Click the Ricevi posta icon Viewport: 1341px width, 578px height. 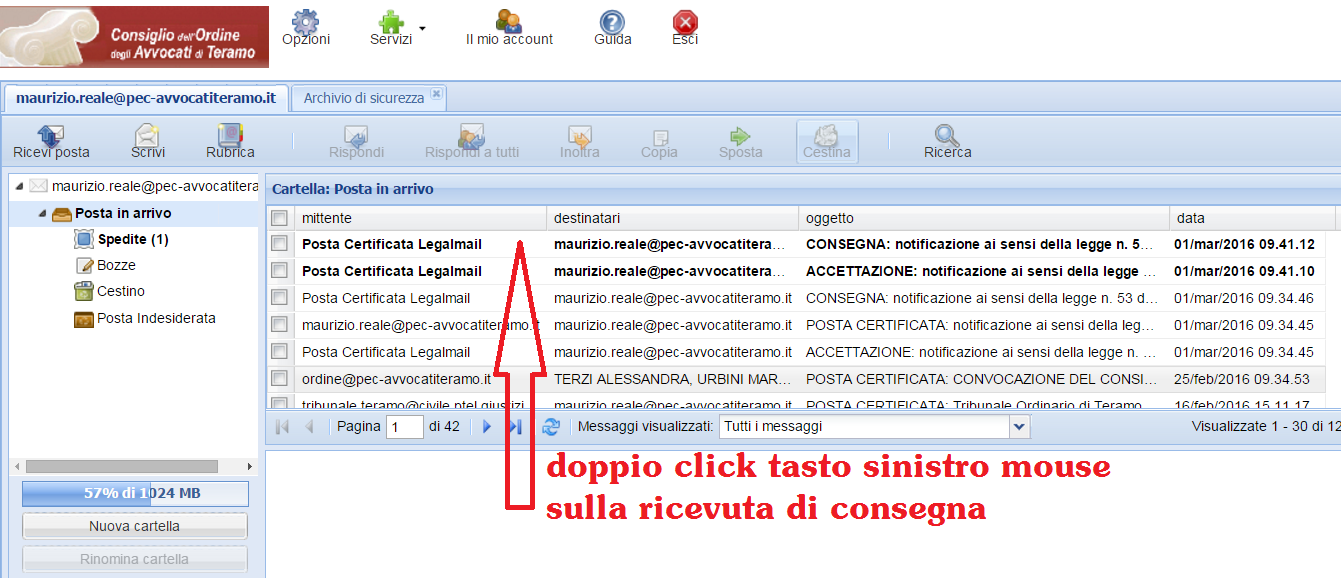[x=50, y=136]
